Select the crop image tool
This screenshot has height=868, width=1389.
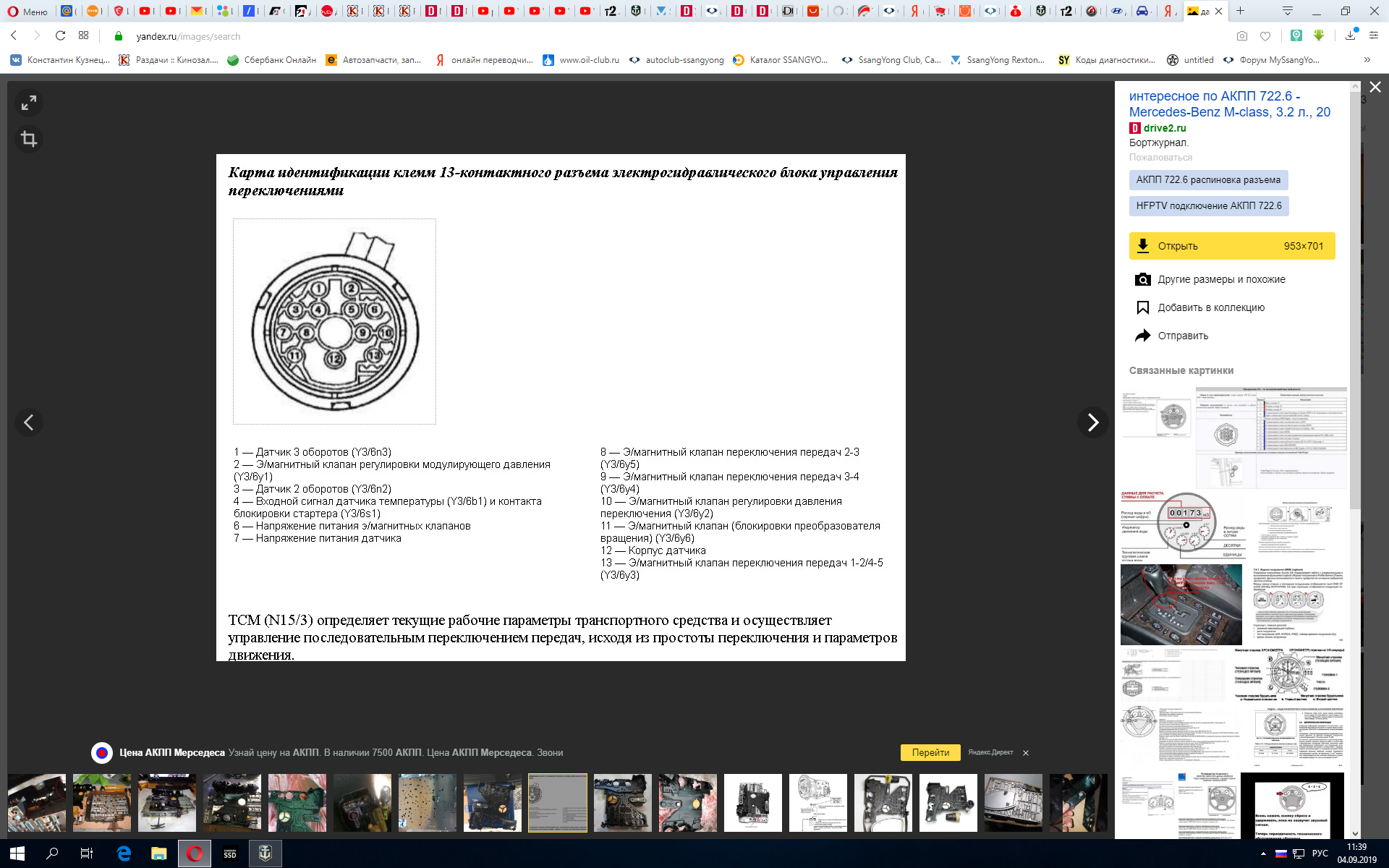tap(29, 139)
